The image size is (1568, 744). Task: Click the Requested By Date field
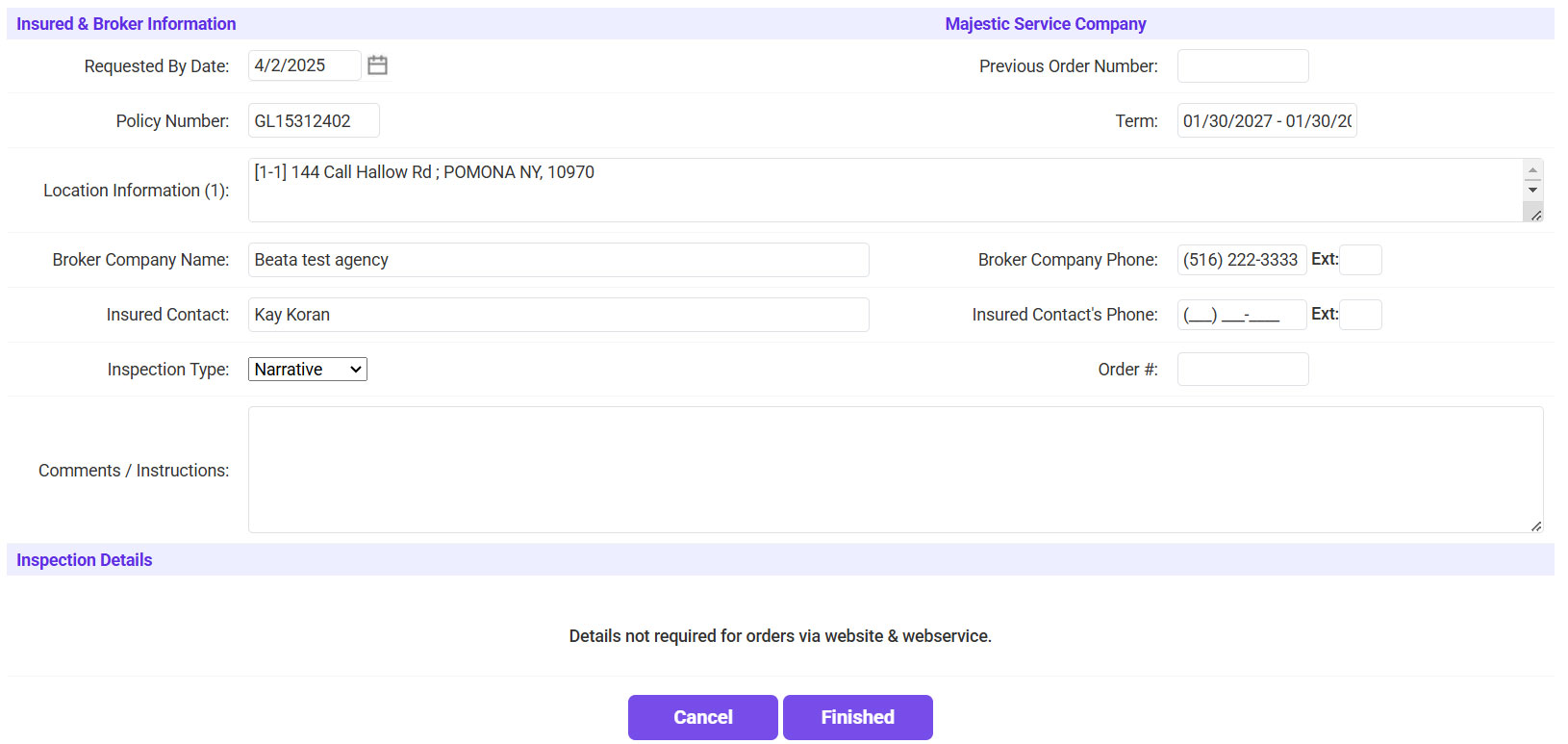(x=304, y=65)
